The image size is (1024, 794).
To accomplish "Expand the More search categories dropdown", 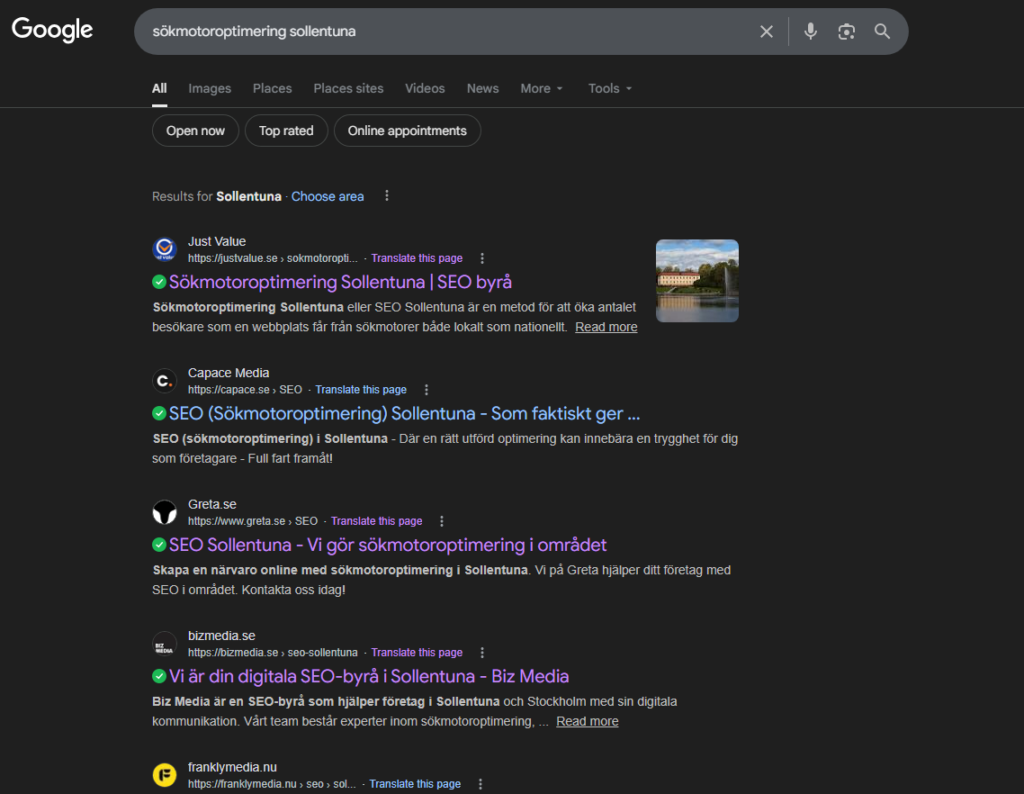I will (x=541, y=88).
